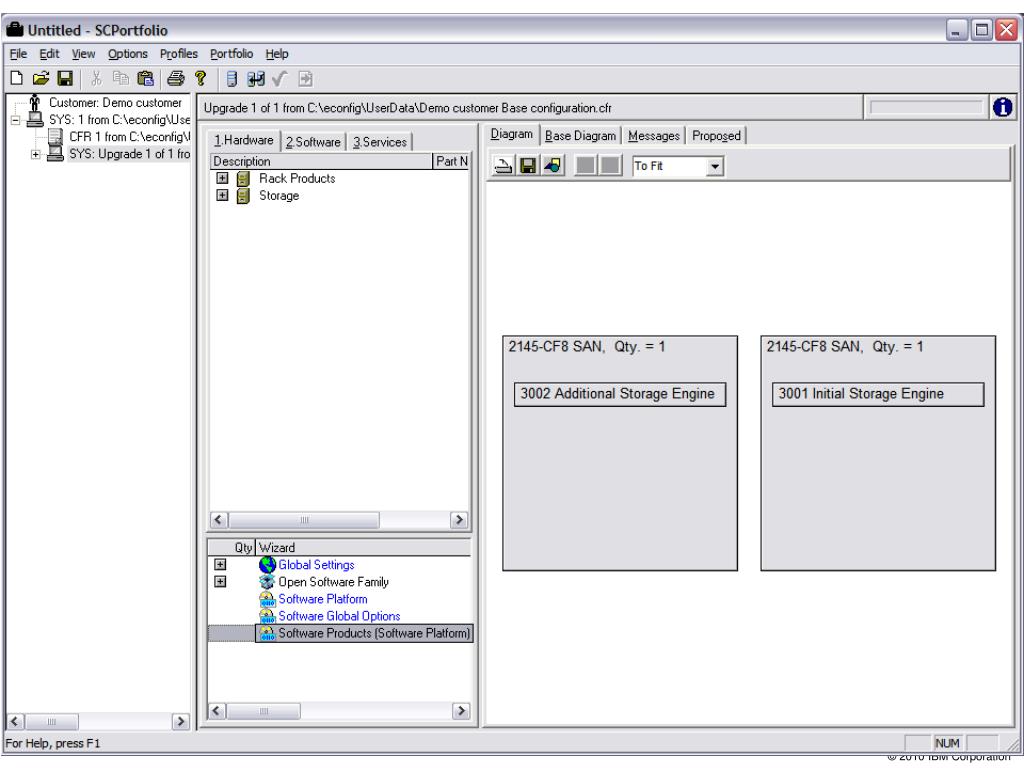Expand the Rack Products node
The height and width of the screenshot is (768, 1024).
tap(222, 178)
